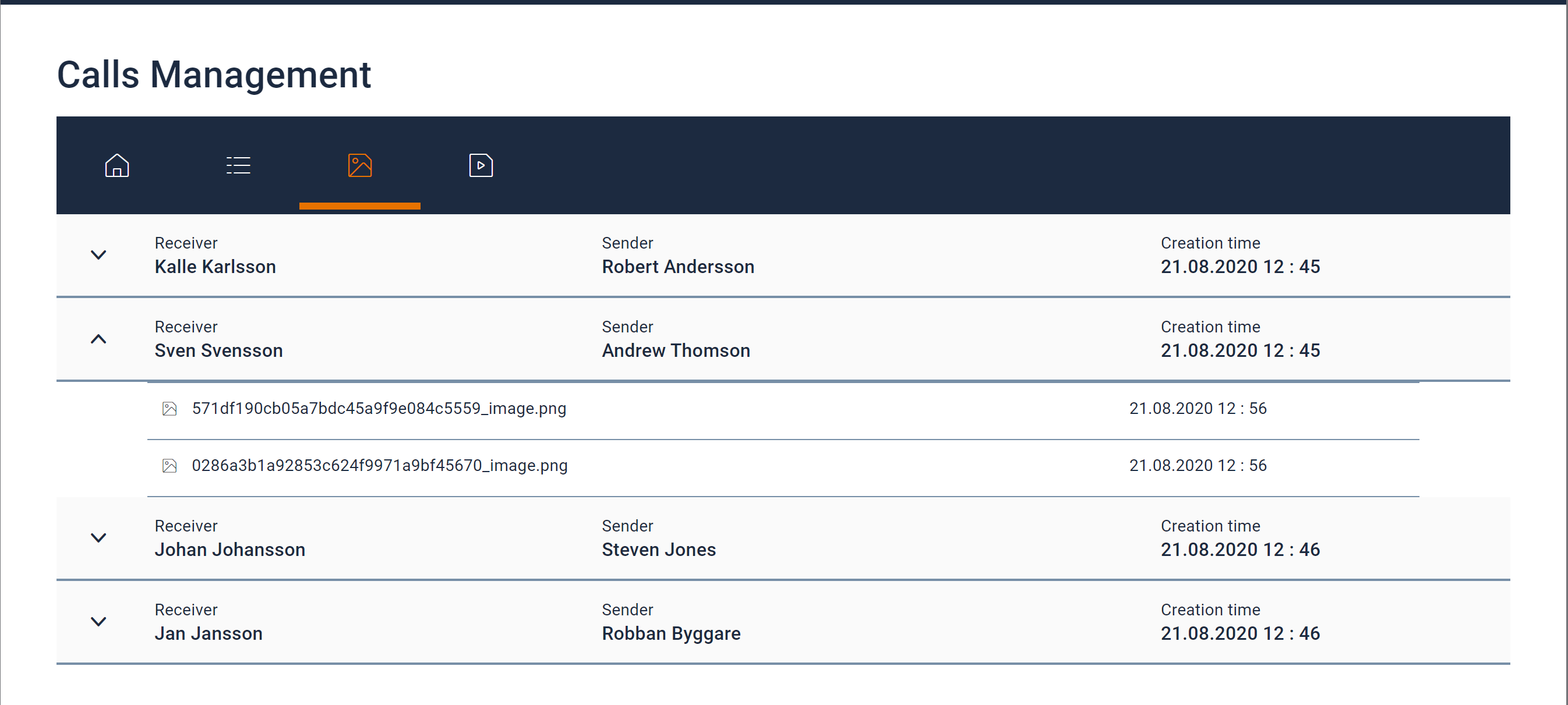
Task: Select the Robban Byggare sender entry
Action: click(671, 634)
